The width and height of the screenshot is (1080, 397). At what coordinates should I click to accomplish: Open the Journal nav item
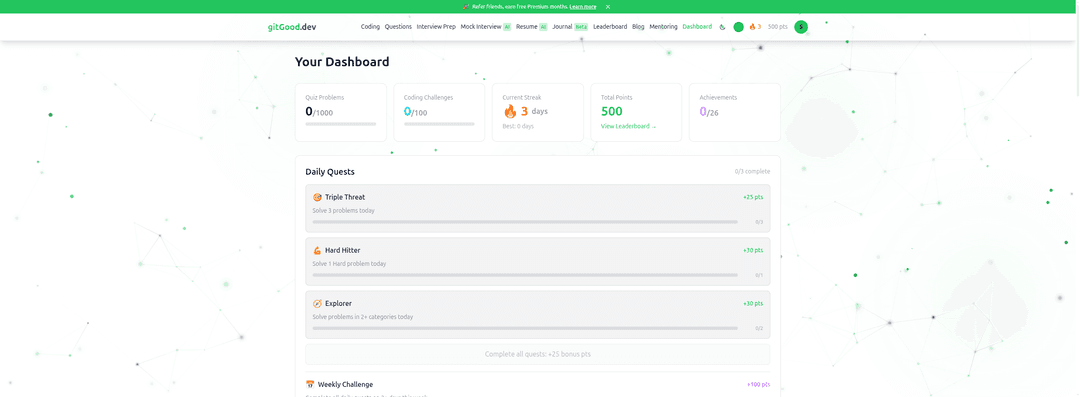[570, 27]
